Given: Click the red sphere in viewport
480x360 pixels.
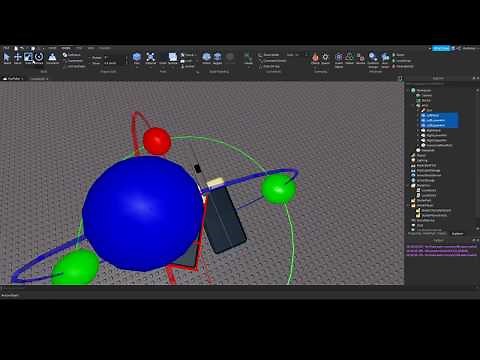Looking at the screenshot, I should tap(157, 141).
